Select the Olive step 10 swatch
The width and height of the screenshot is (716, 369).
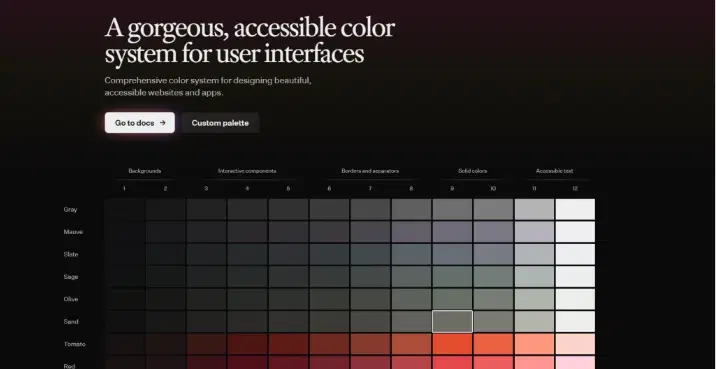click(x=493, y=299)
